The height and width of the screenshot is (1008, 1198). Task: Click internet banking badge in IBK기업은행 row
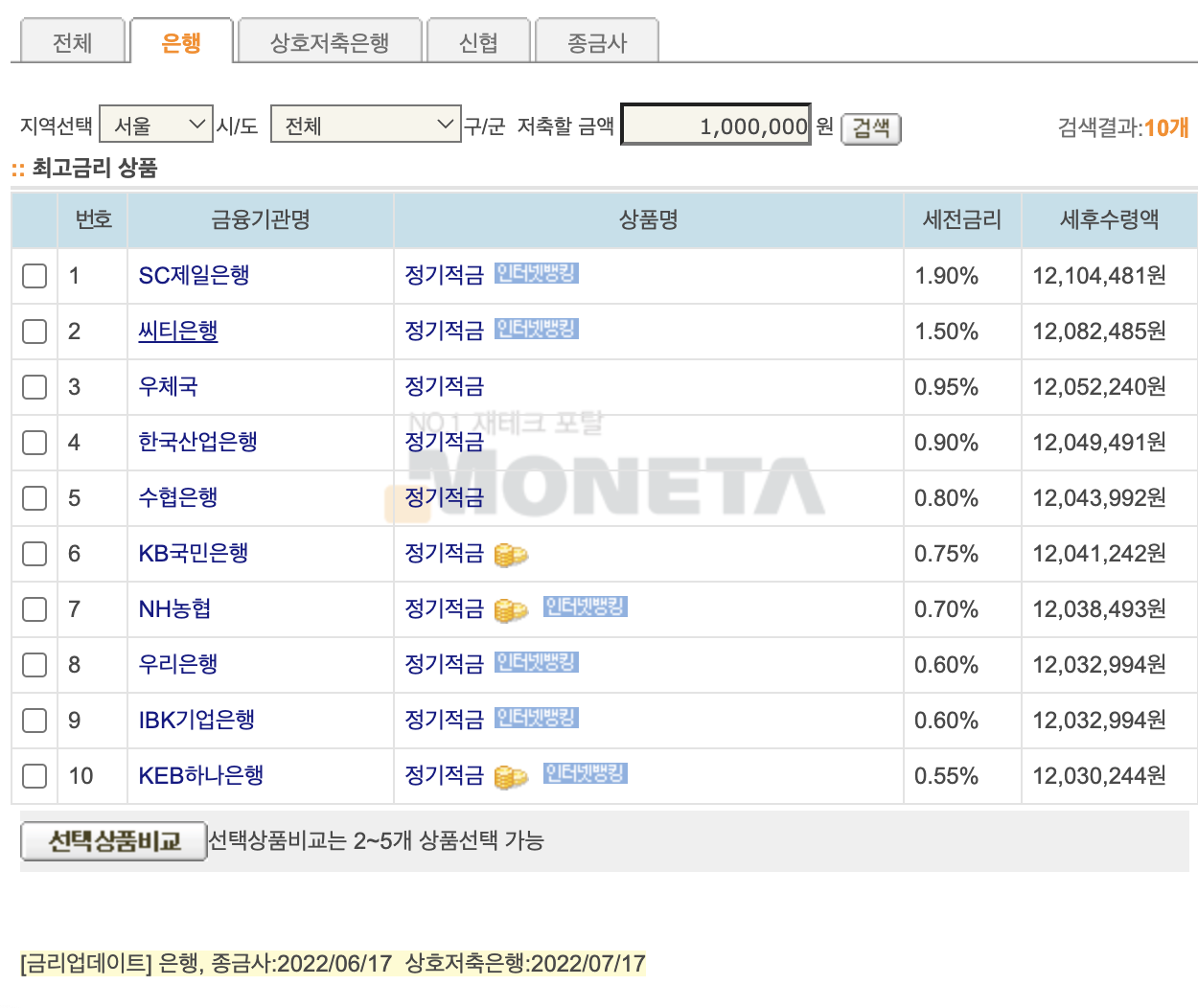point(537,719)
